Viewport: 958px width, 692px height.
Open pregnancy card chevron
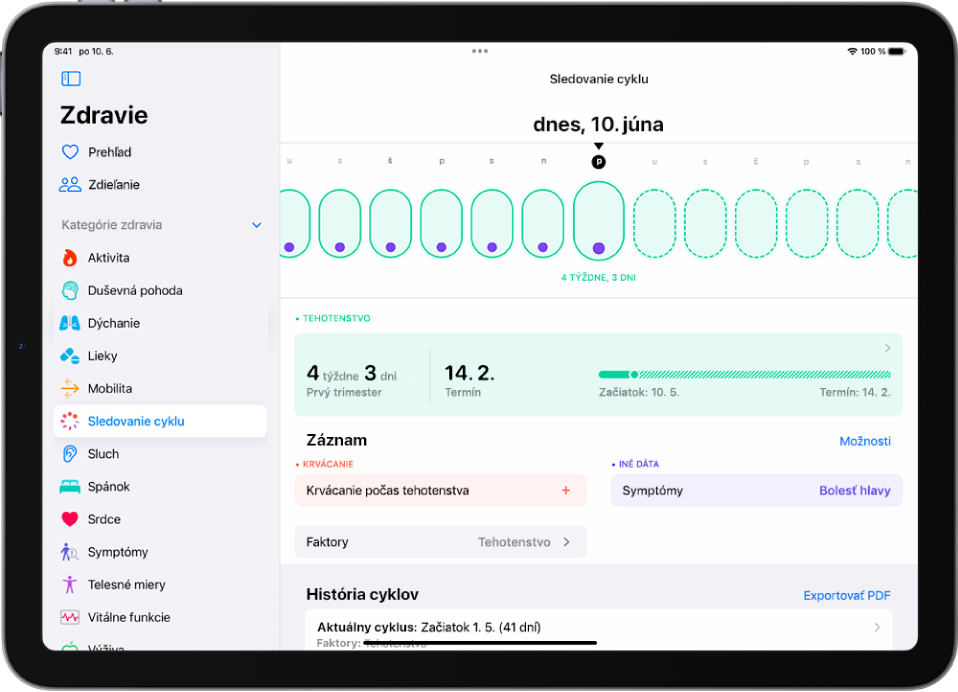coord(887,348)
